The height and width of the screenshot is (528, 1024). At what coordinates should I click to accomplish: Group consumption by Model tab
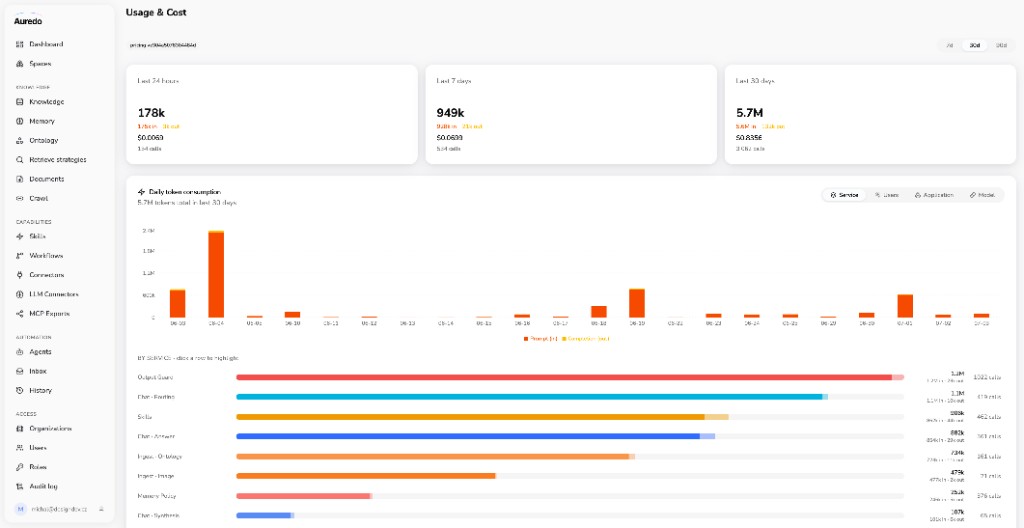click(x=982, y=195)
